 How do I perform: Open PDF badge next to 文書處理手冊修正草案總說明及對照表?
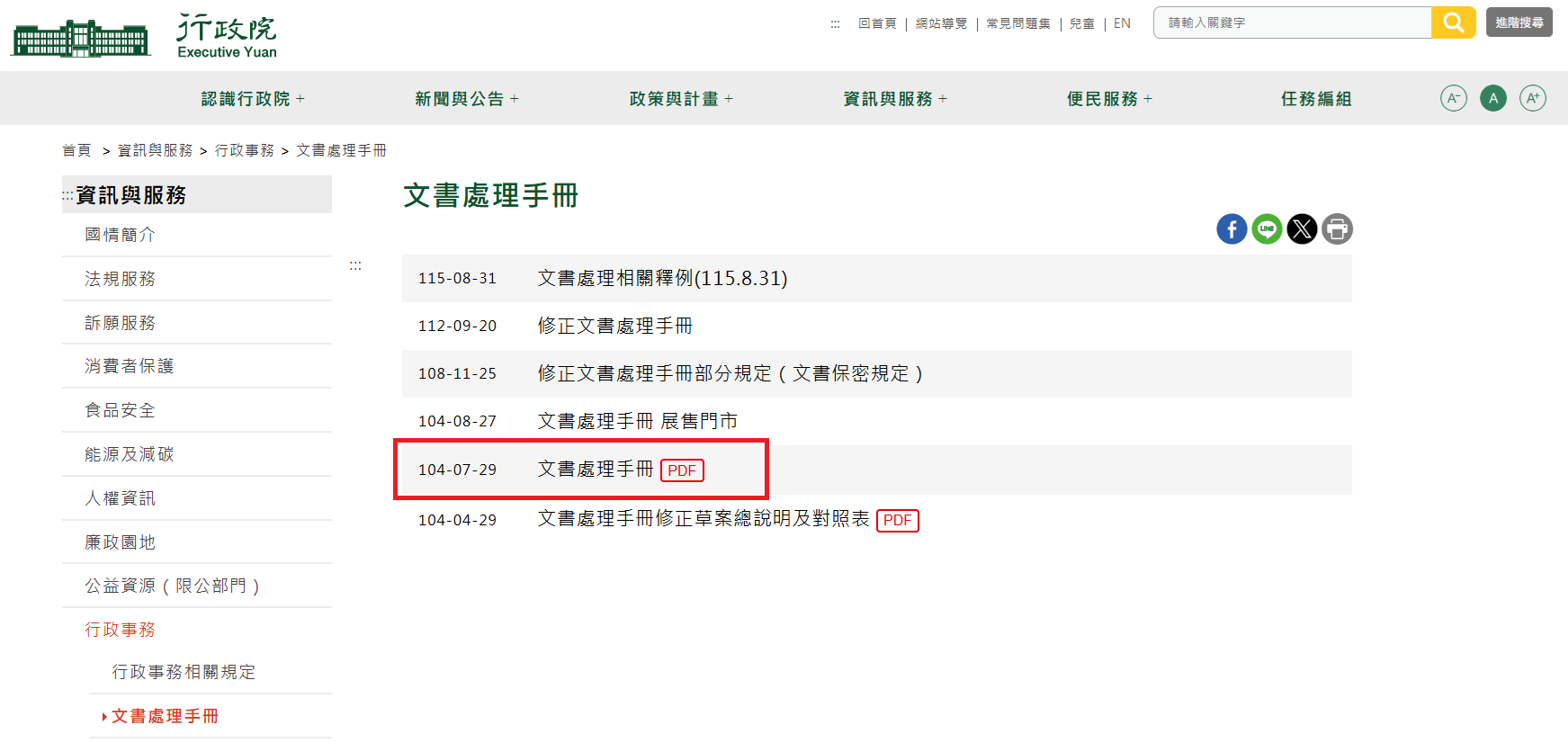click(x=897, y=520)
